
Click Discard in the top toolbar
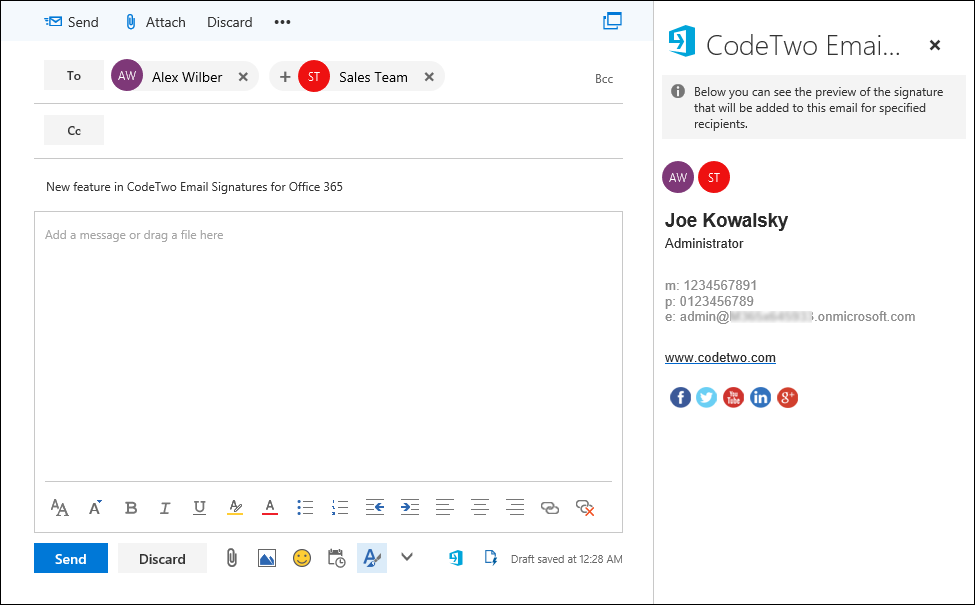click(x=229, y=22)
